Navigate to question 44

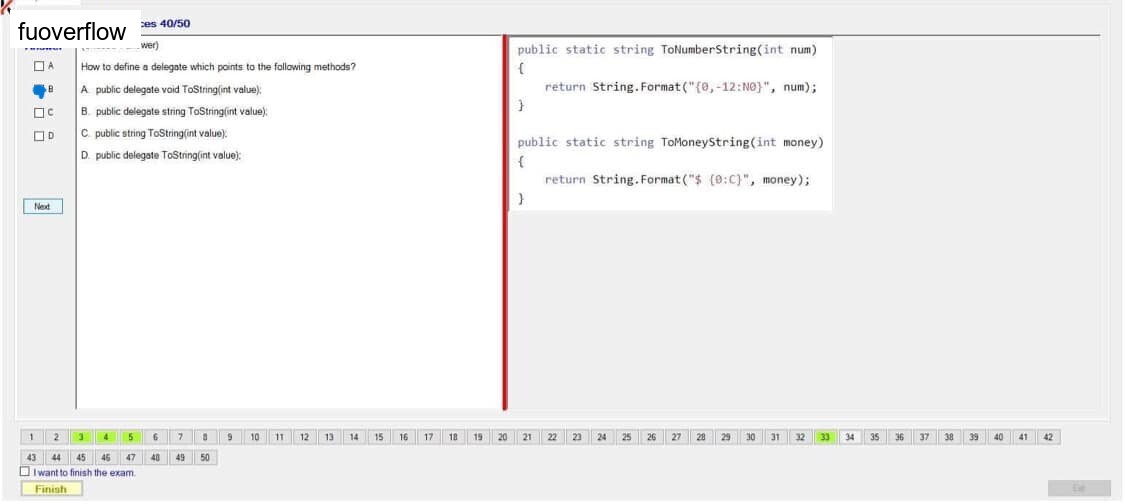[56, 457]
